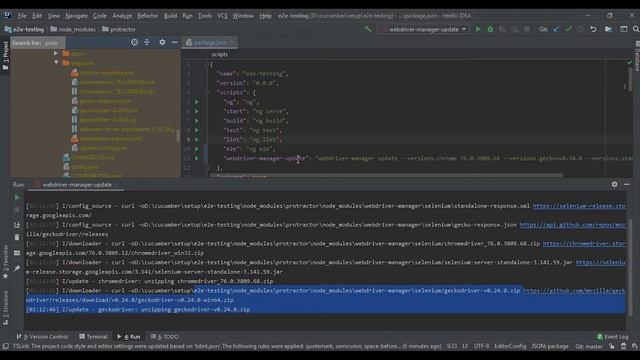Click the Scroll from Source target icon
Viewport: 640px width, 360px height.
(134, 42)
